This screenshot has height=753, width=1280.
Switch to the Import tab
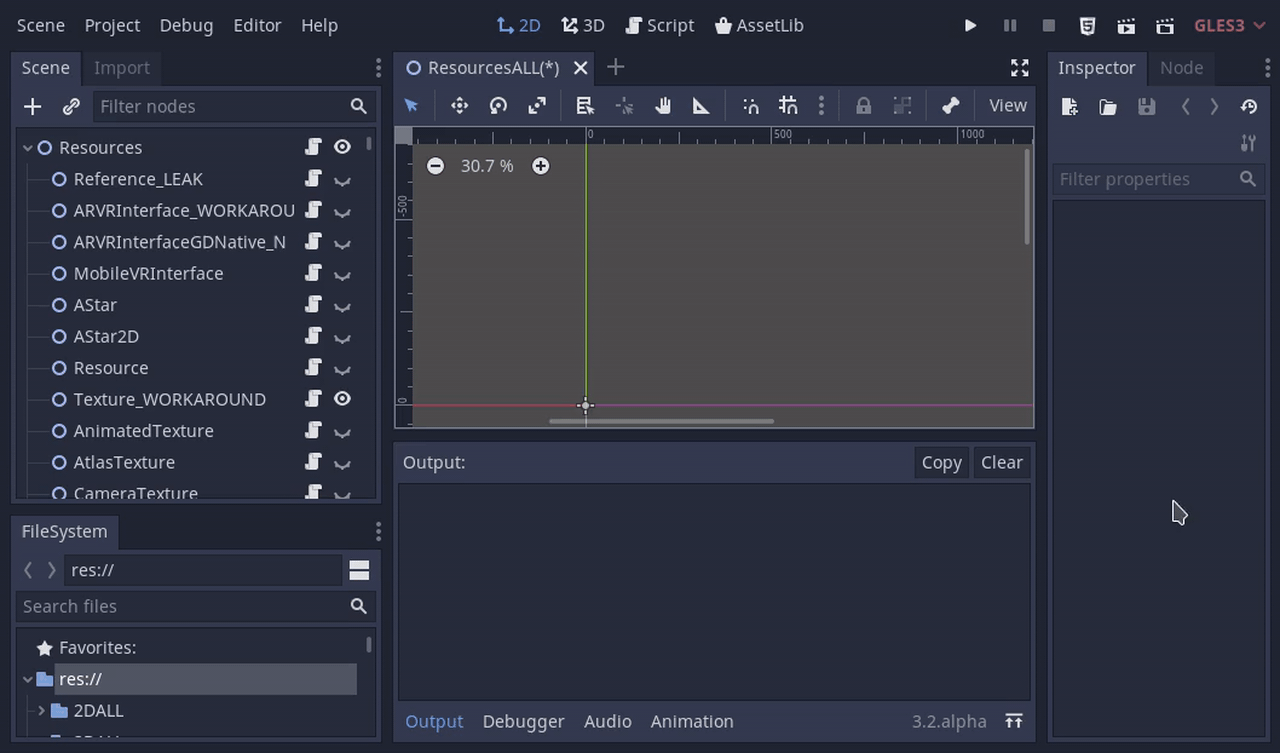pos(122,67)
